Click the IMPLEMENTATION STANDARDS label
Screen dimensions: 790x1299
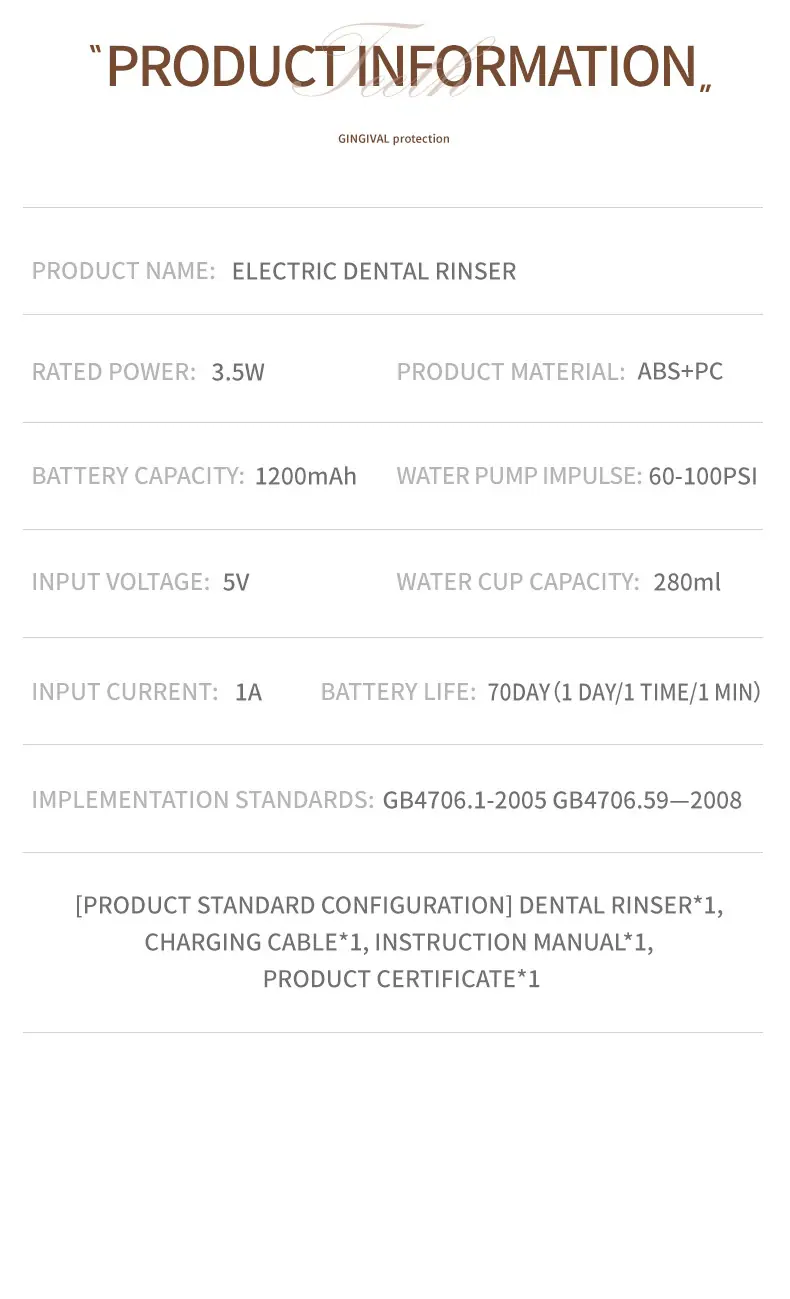point(203,800)
